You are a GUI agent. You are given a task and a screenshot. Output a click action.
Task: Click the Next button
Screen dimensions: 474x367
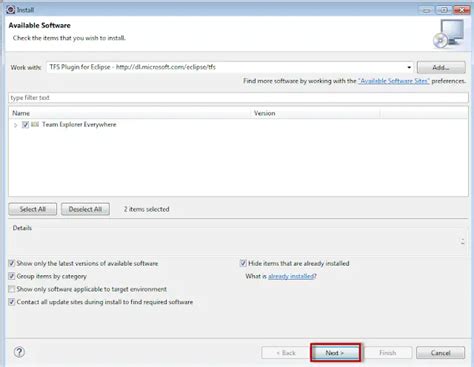pyautogui.click(x=335, y=353)
